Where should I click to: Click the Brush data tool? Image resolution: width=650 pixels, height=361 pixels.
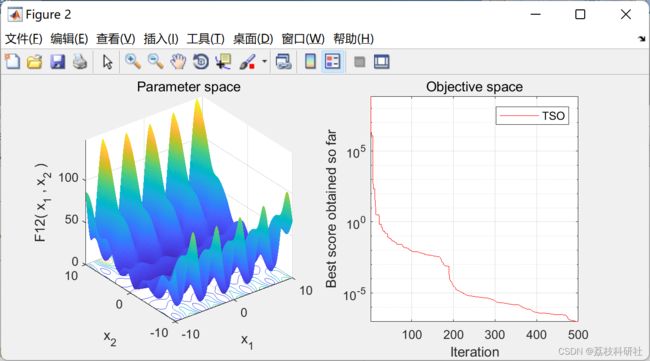tap(248, 62)
